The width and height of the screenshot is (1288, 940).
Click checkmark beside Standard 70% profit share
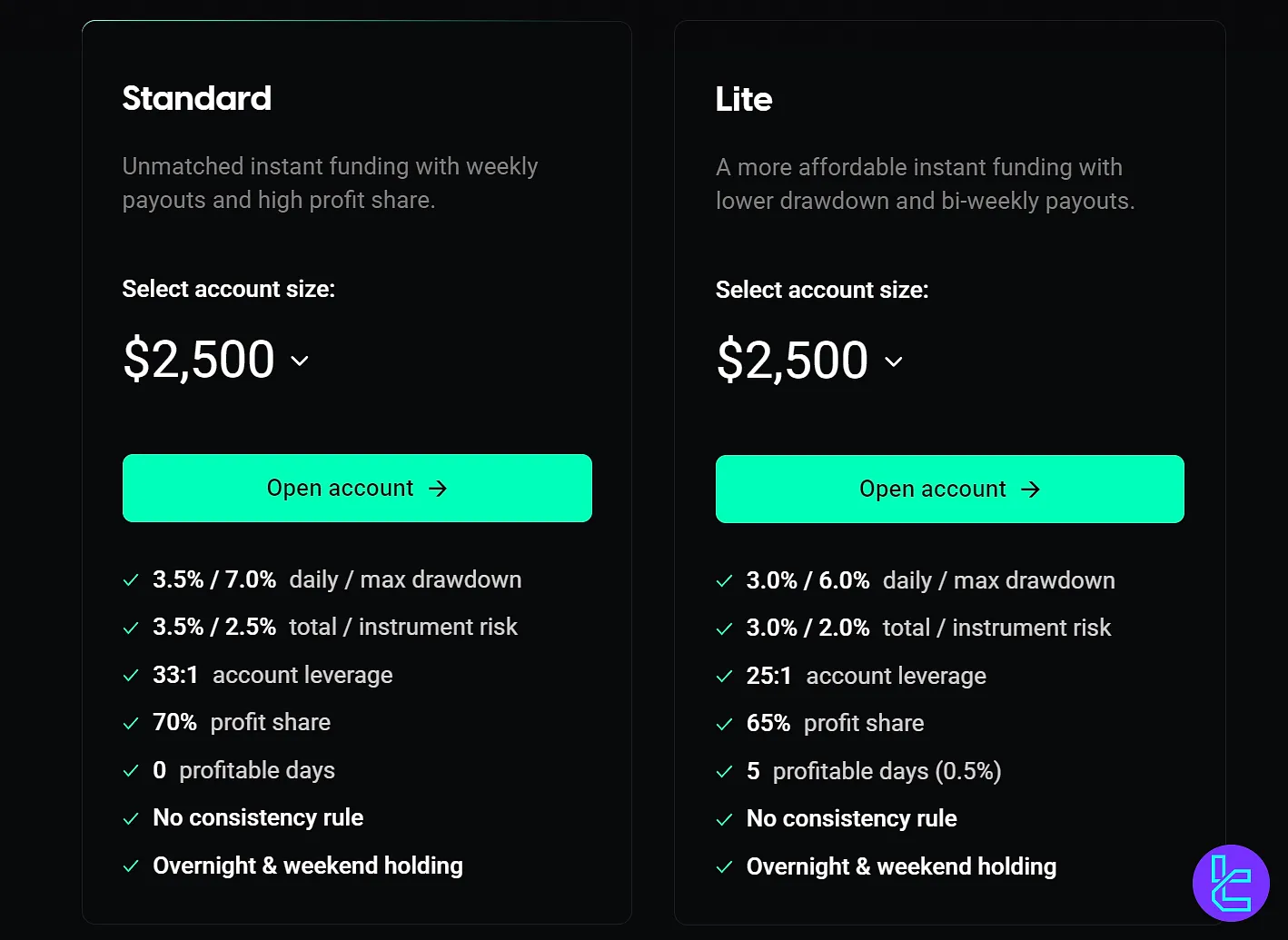131,723
